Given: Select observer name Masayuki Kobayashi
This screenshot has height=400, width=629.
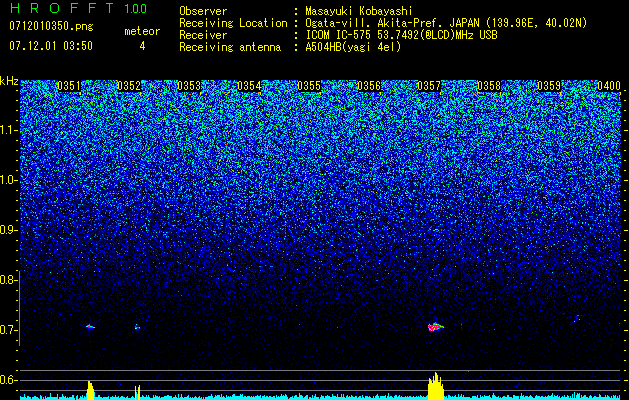Looking at the screenshot, I should point(359,11).
